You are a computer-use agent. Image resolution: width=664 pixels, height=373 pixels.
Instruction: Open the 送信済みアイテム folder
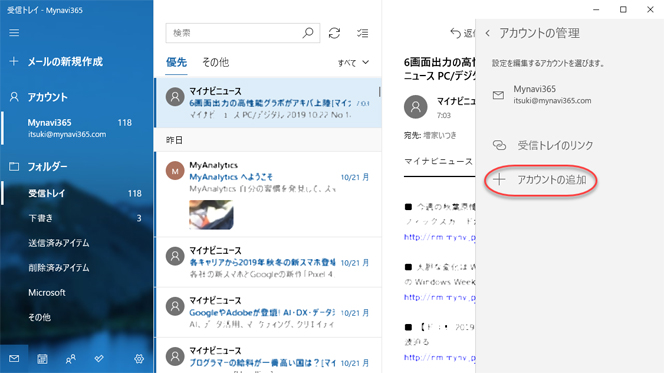point(76,243)
